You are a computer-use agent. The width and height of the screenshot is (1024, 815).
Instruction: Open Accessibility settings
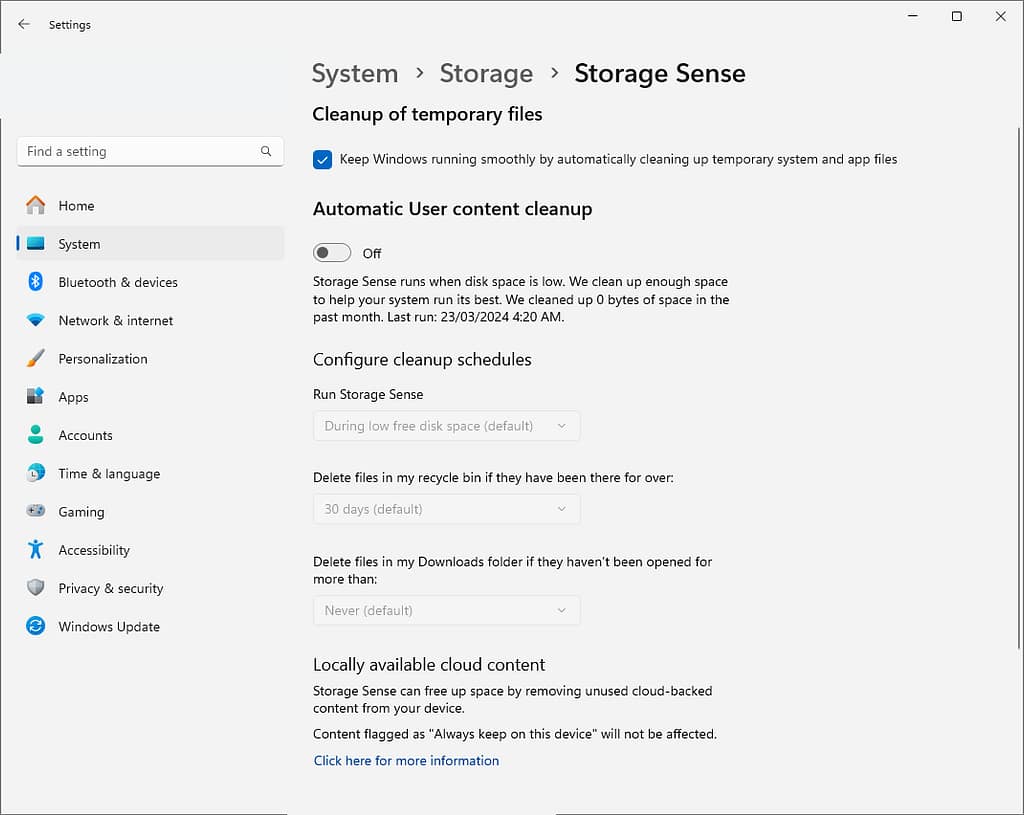click(94, 549)
